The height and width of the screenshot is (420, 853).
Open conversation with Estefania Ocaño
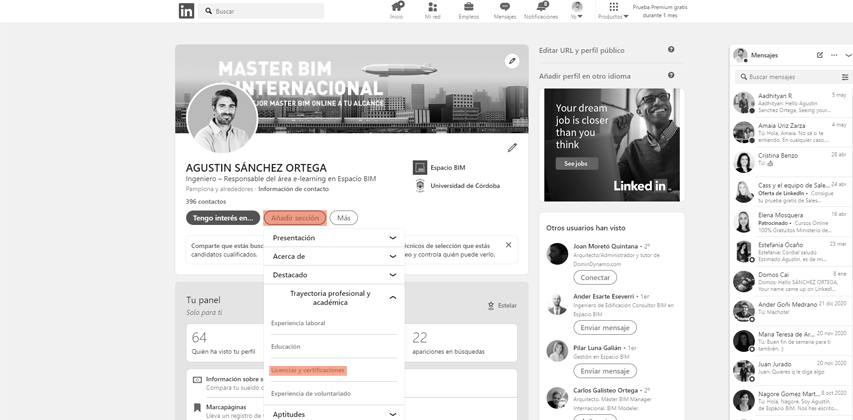pyautogui.click(x=790, y=251)
